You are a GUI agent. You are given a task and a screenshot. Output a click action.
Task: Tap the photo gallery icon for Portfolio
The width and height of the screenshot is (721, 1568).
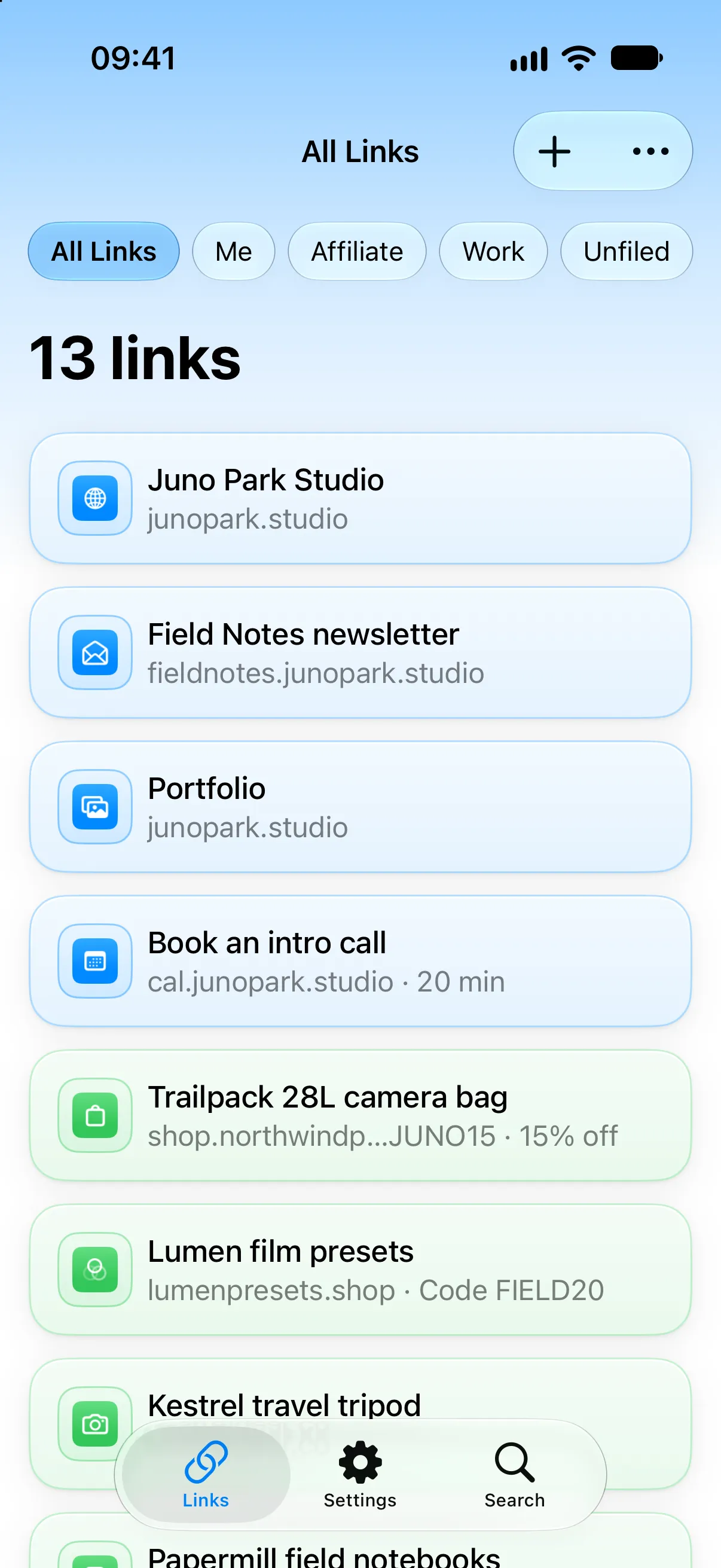click(95, 807)
